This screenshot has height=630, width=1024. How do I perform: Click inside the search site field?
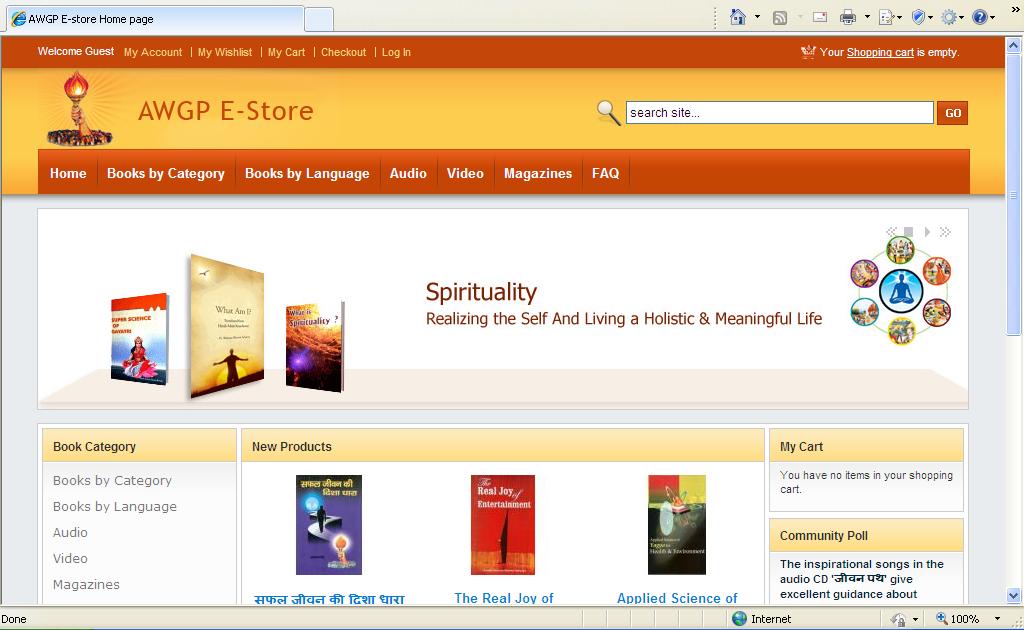coord(780,112)
